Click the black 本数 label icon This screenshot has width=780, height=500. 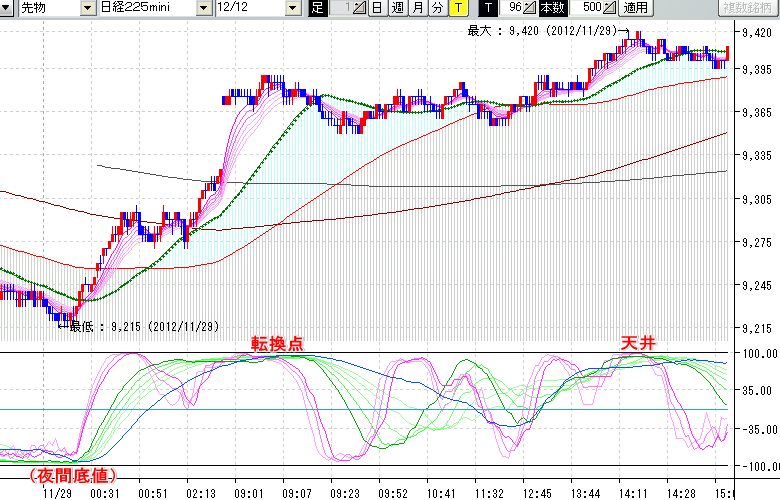551,8
